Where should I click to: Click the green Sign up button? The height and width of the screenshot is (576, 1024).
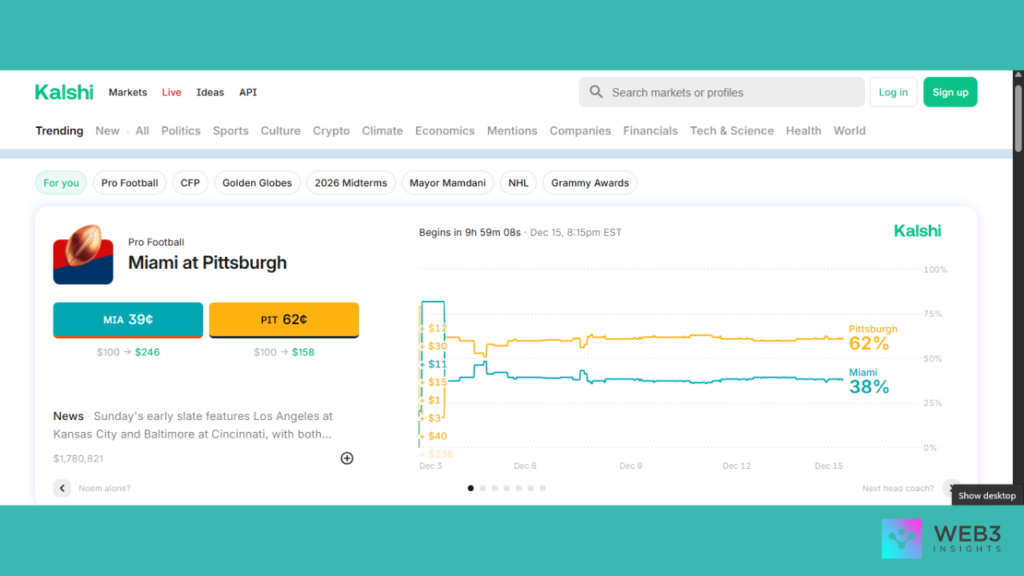950,92
